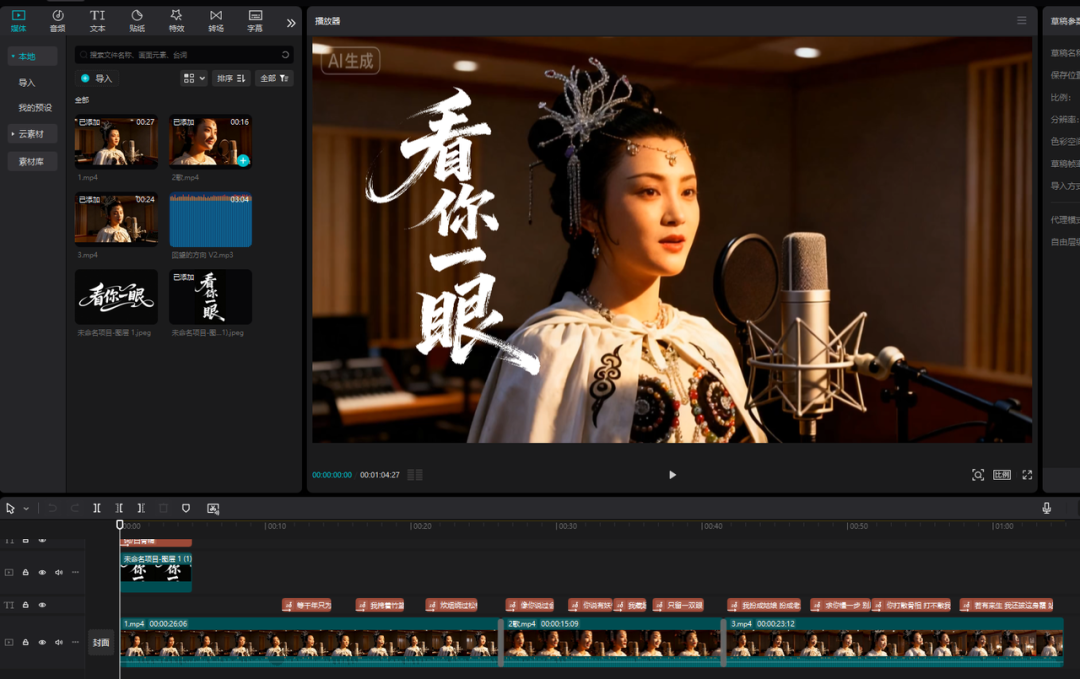The image size is (1080, 679).
Task: Enter fullscreen preview in the player
Action: 1027,475
